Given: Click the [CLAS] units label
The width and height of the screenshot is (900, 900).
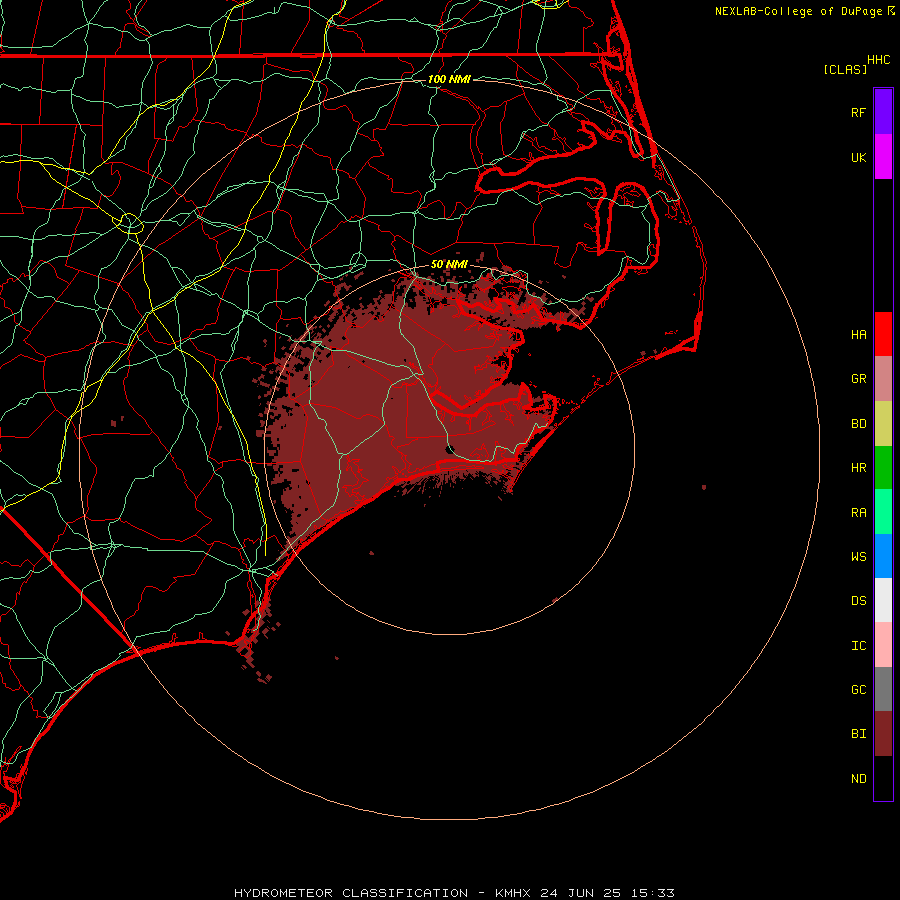Looking at the screenshot, I should (x=845, y=69).
